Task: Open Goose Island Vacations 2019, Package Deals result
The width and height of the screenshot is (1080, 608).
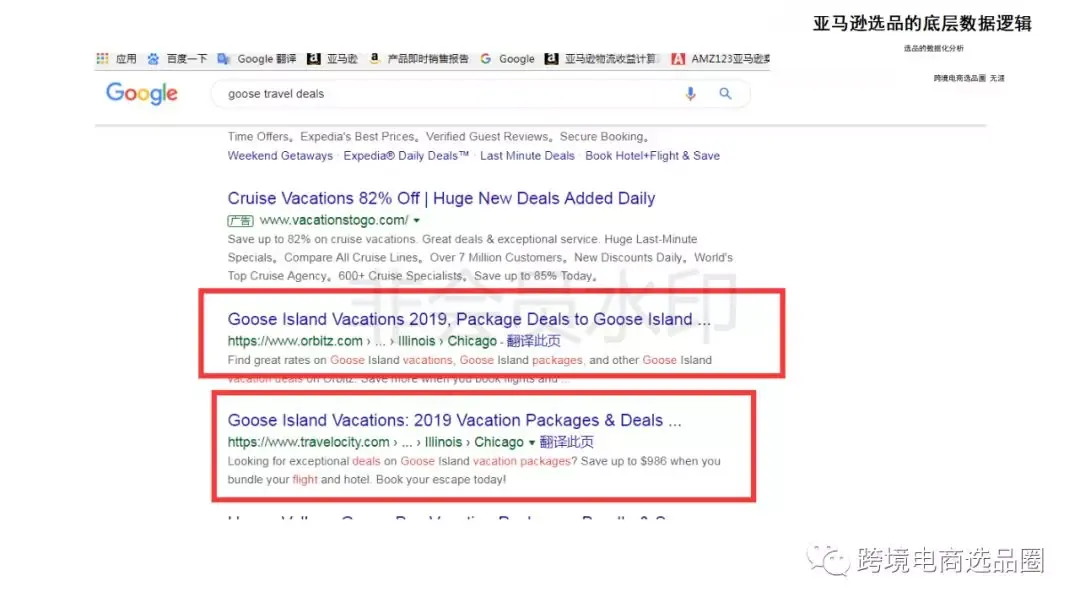Action: (x=469, y=319)
